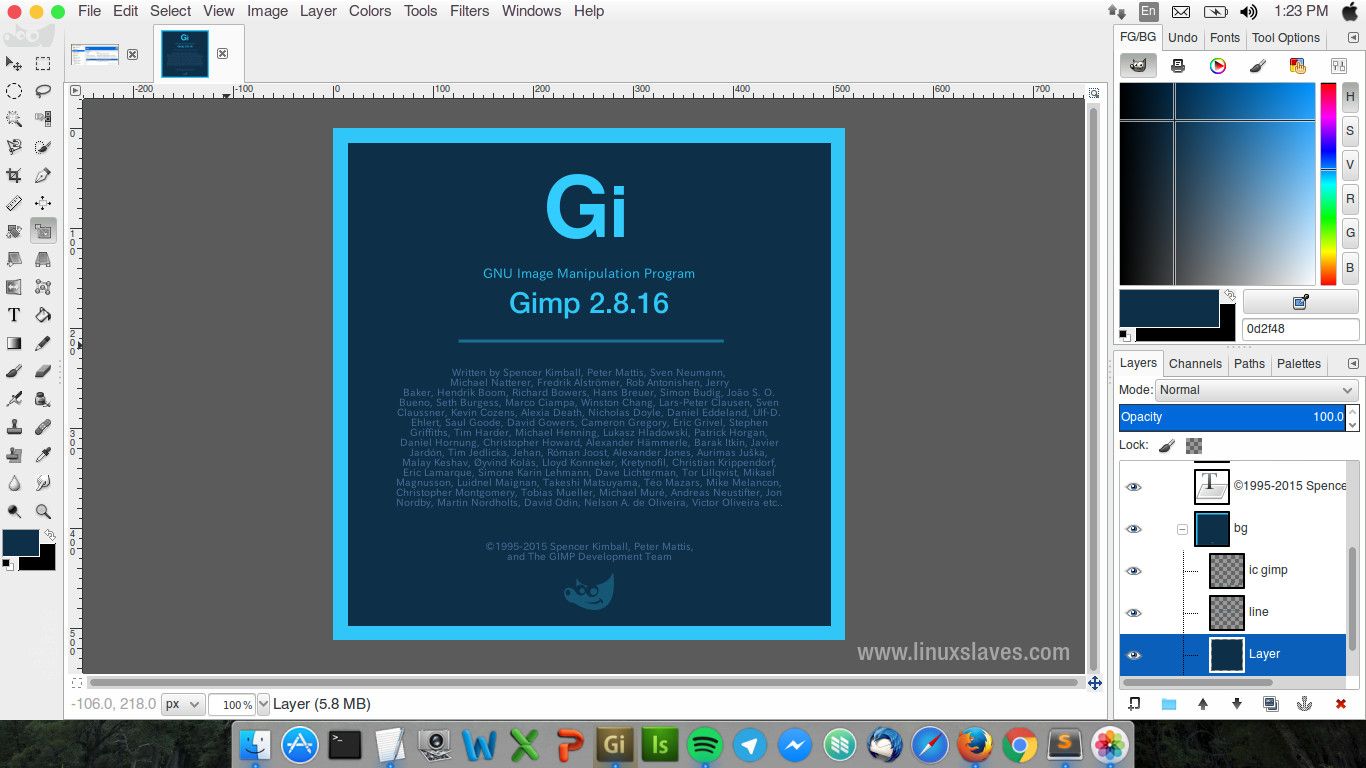Click the Paths pen tool
Image resolution: width=1366 pixels, height=768 pixels.
pyautogui.click(x=43, y=175)
